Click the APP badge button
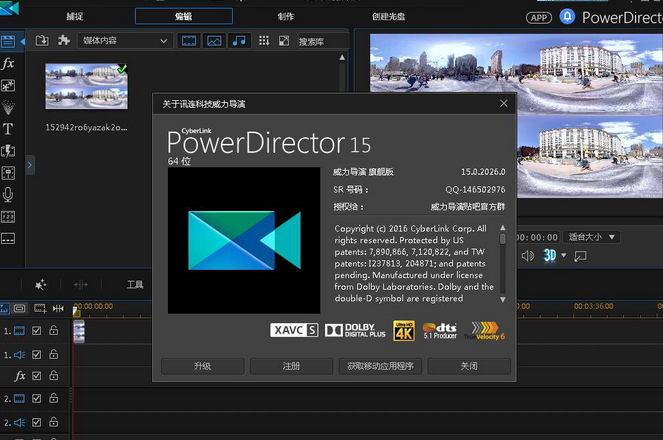Image resolution: width=663 pixels, height=440 pixels. coord(539,18)
